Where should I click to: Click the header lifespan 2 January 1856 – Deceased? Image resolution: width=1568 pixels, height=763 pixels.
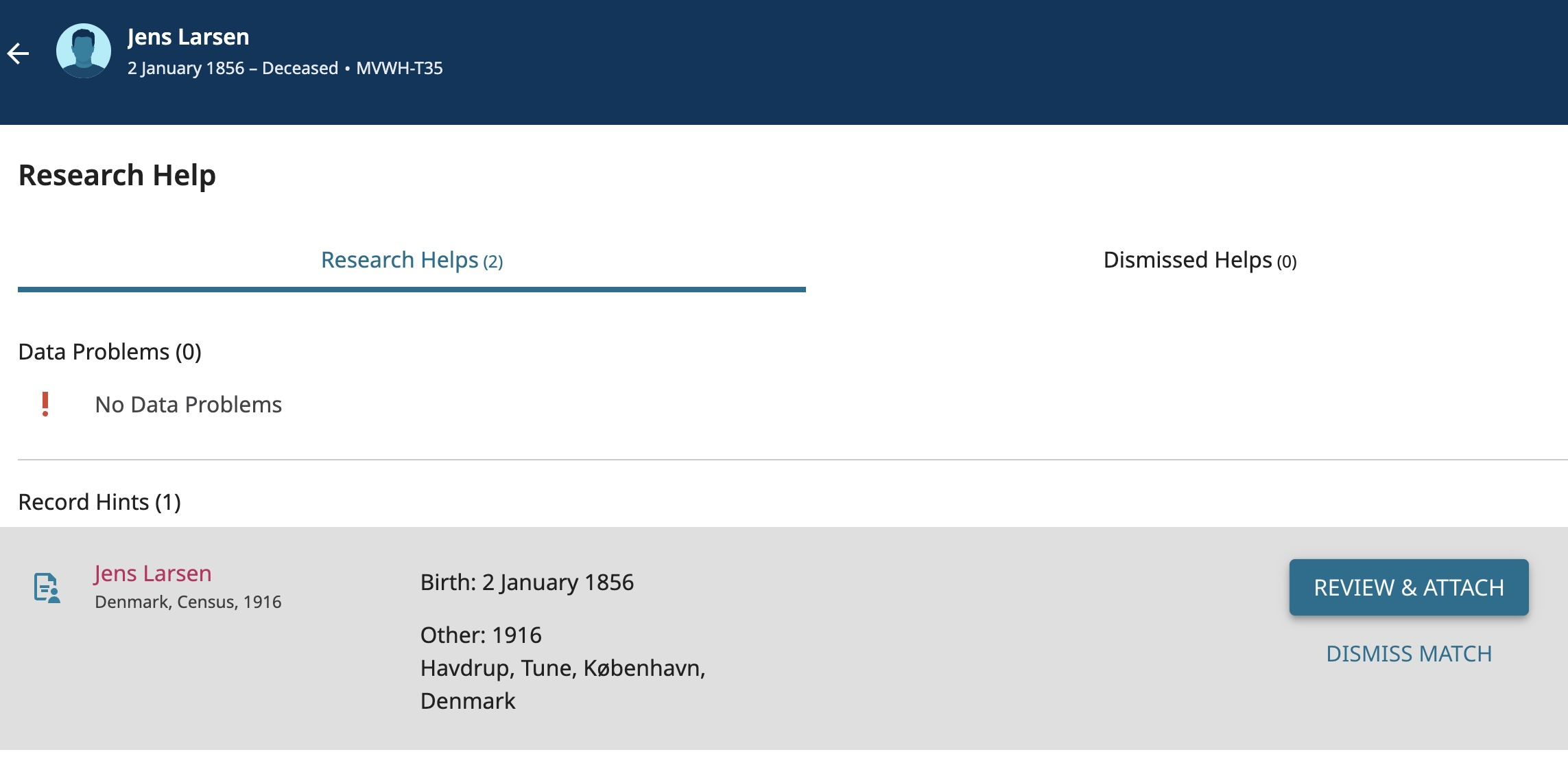233,69
